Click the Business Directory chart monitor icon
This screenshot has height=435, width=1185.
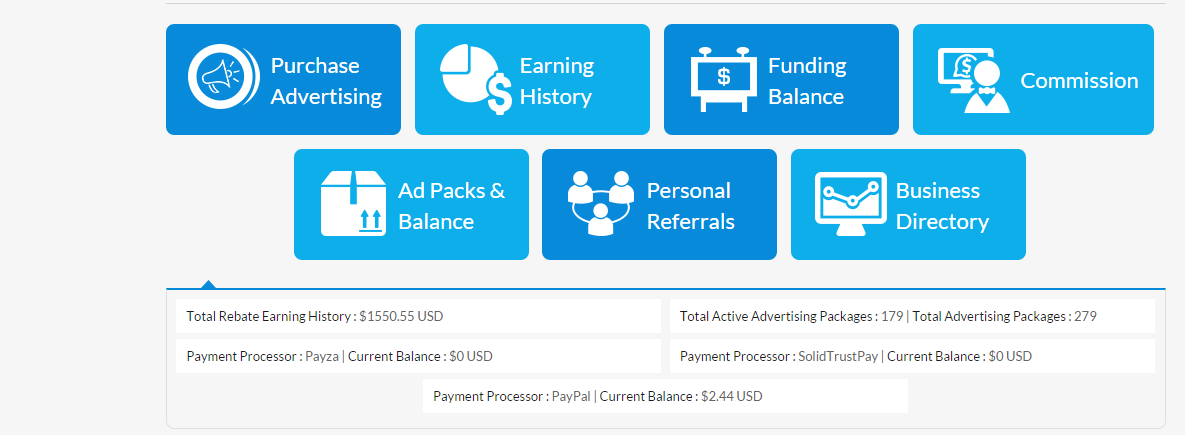pos(850,204)
